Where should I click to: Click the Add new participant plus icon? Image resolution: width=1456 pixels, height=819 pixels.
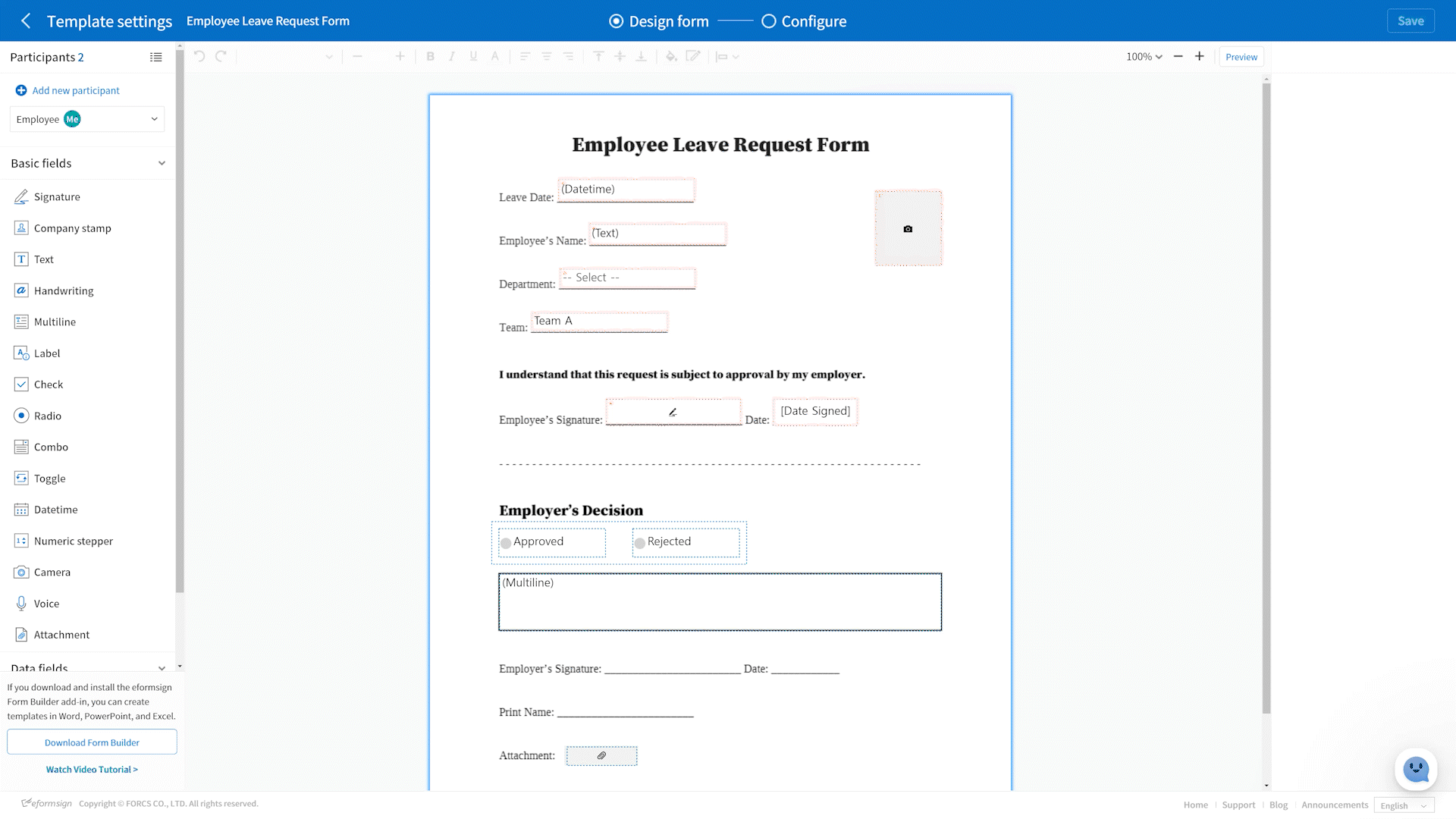pos(21,90)
